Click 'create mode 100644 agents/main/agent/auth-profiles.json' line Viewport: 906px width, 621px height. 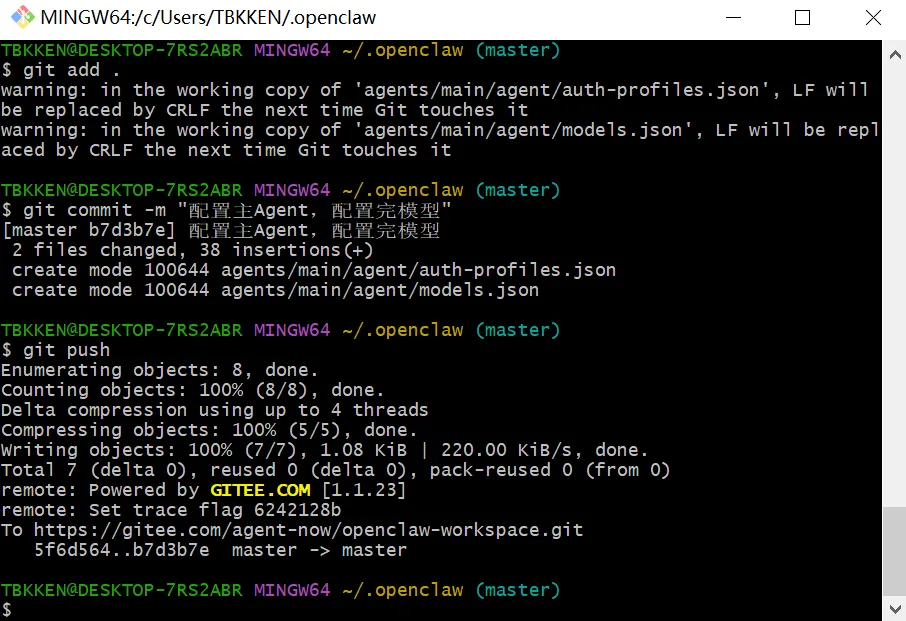[314, 270]
